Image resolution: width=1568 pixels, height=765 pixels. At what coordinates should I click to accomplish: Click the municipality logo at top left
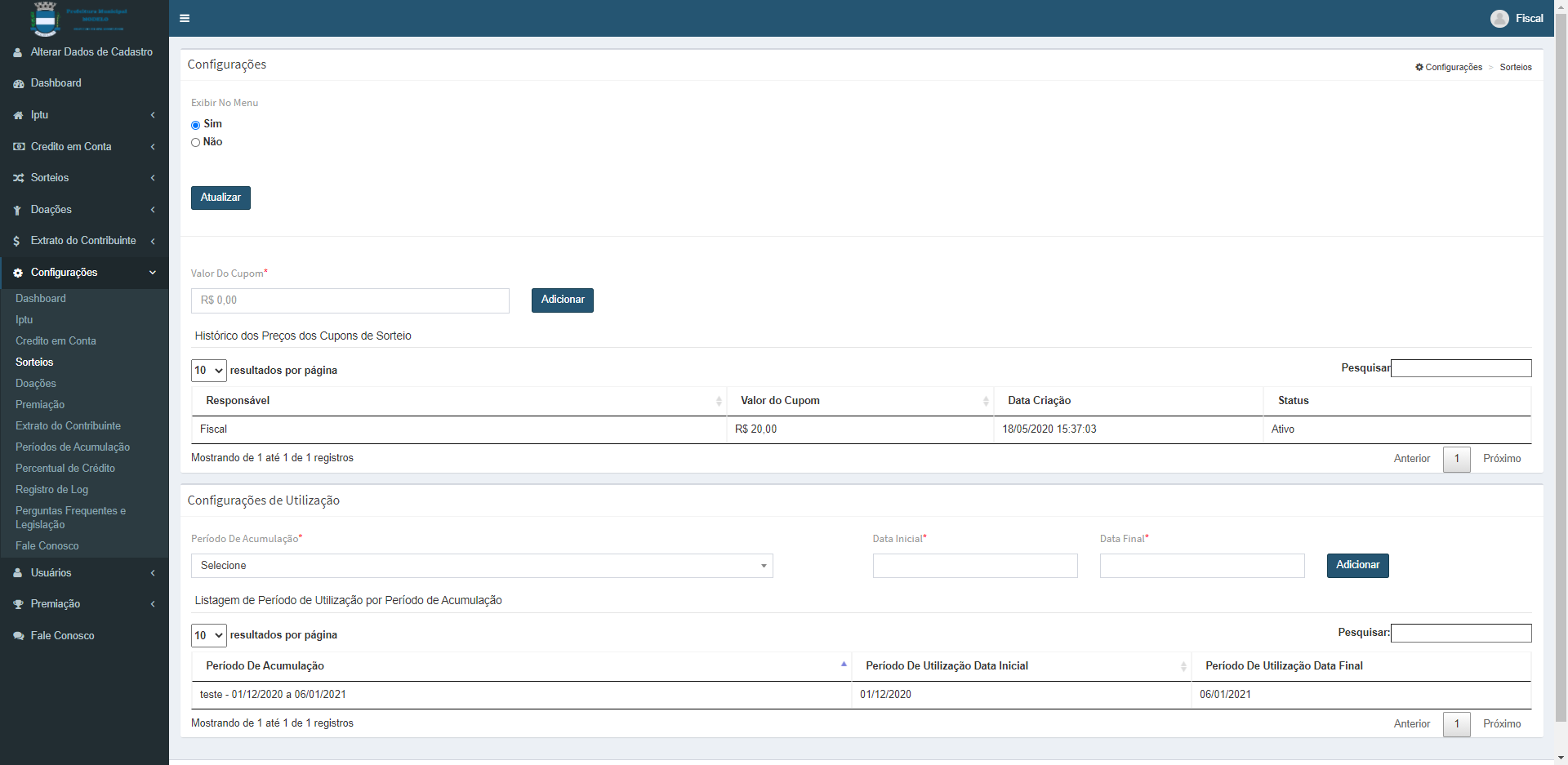46,18
